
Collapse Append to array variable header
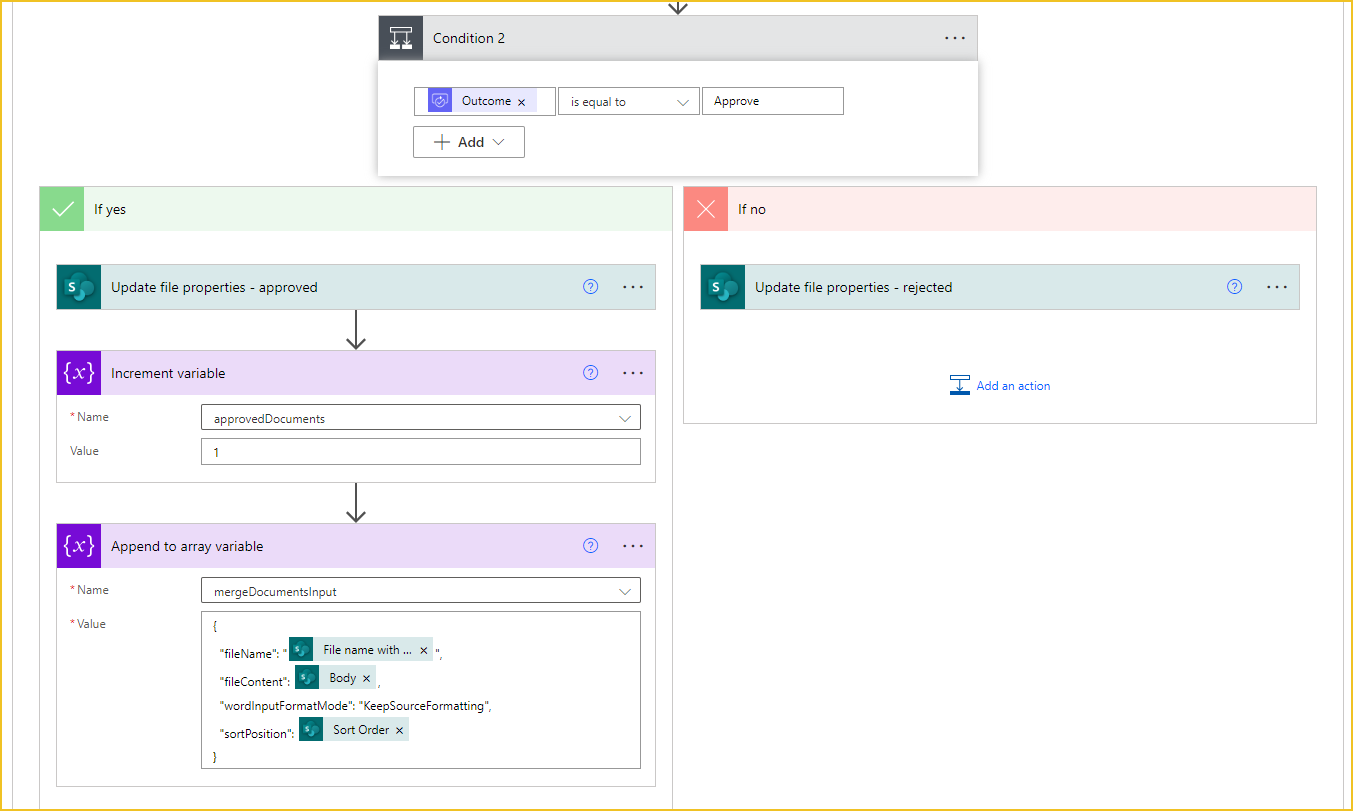(356, 546)
